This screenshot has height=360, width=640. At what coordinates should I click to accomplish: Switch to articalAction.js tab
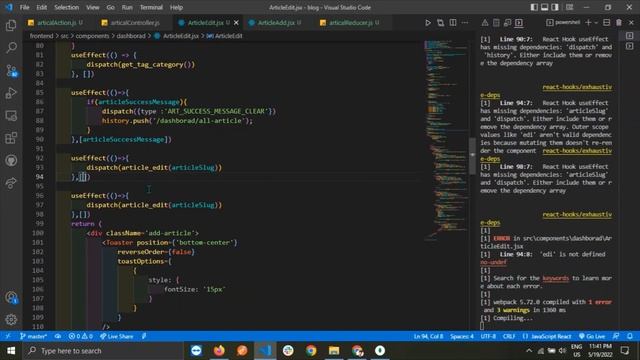tap(56, 23)
